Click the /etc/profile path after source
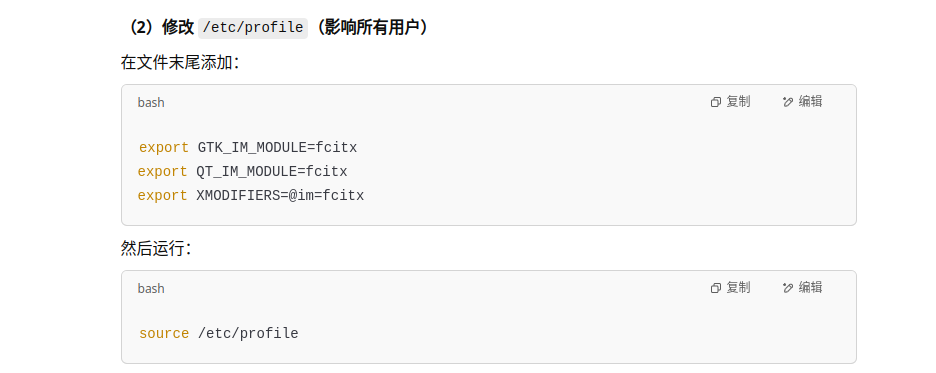This screenshot has width=936, height=373. (x=248, y=334)
